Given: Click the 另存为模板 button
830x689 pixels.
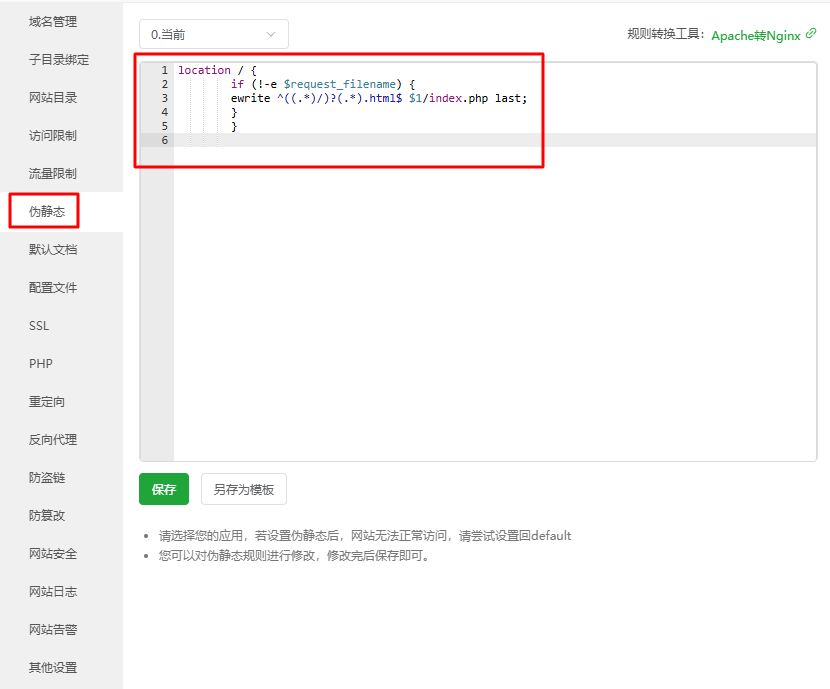Looking at the screenshot, I should pos(243,490).
